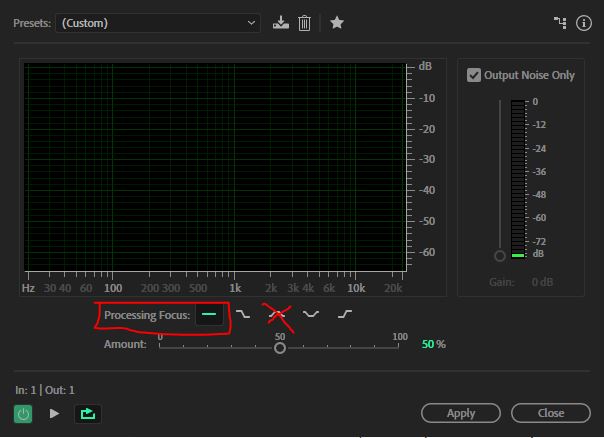604x438 pixels.
Task: Click the frequency spectrum graph display
Action: [215, 168]
